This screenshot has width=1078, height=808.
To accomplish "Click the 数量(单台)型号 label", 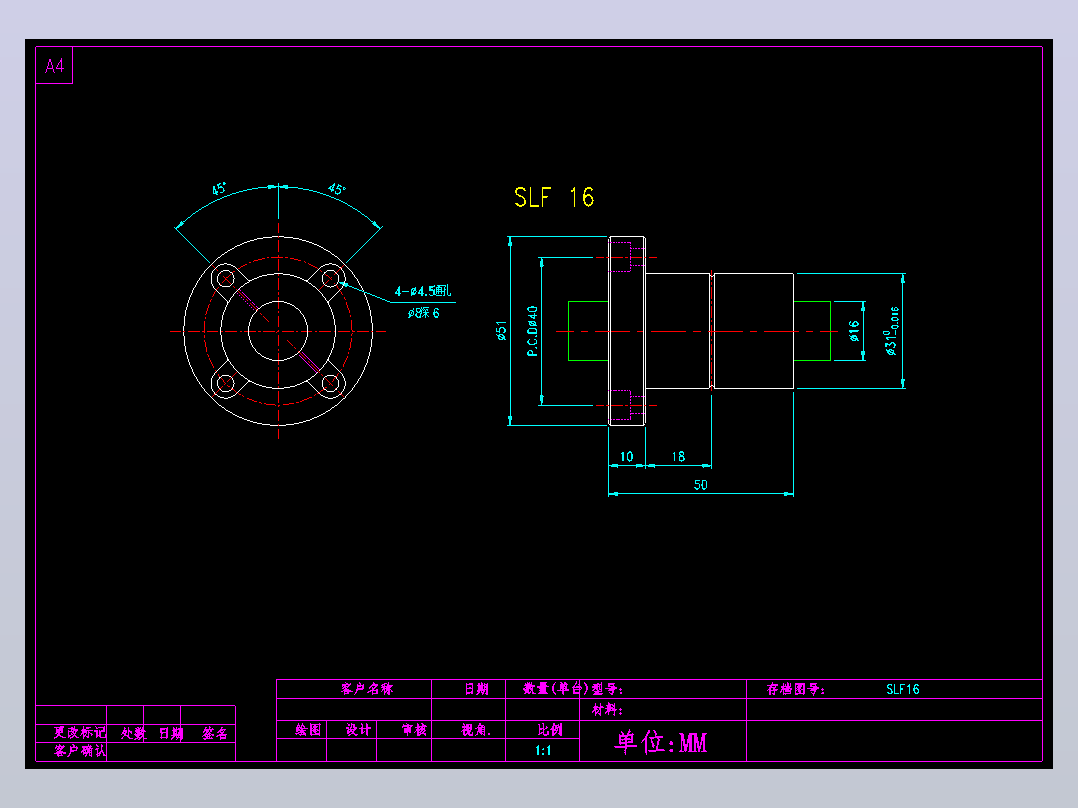I will coord(573,689).
